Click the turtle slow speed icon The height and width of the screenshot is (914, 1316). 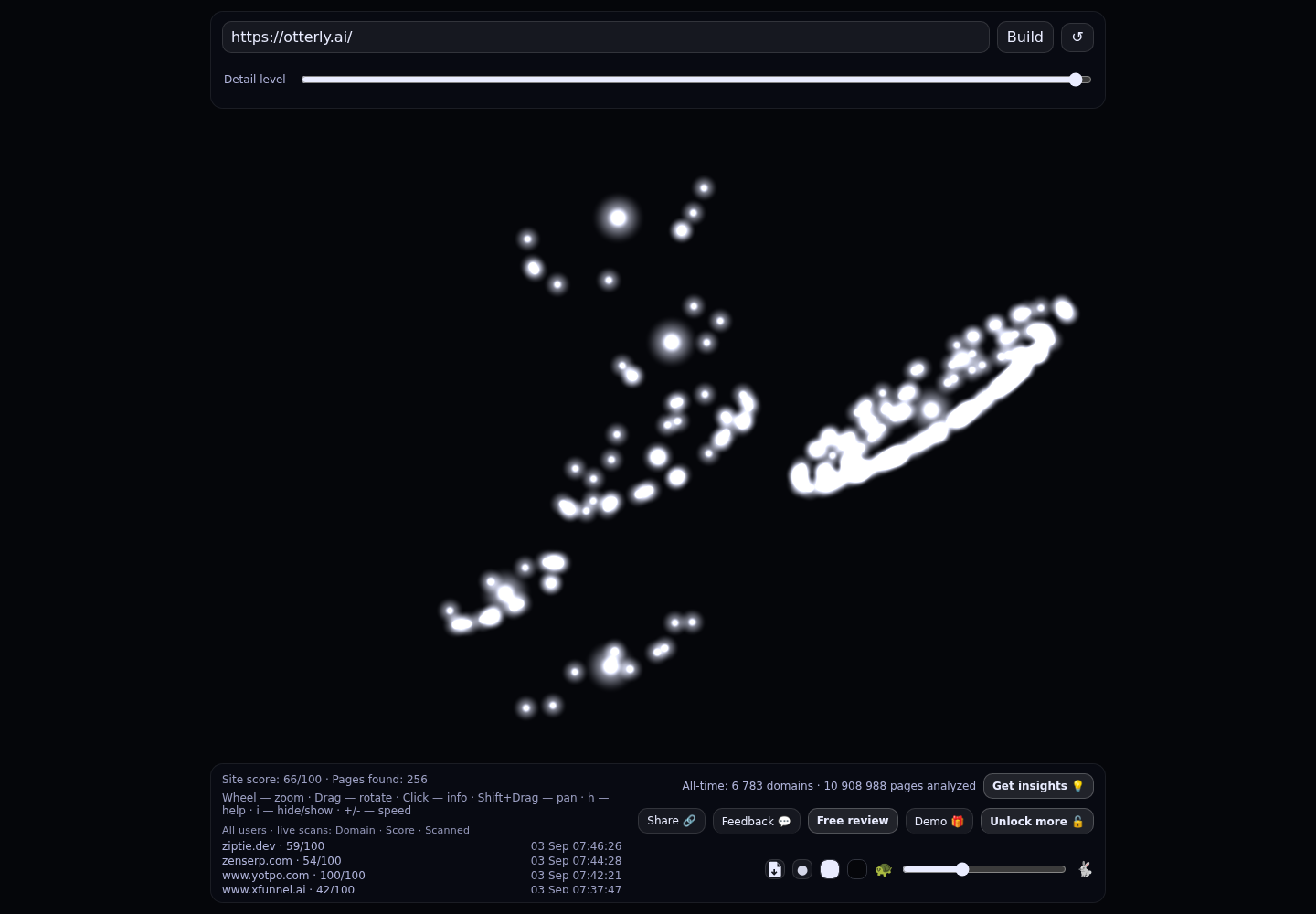(x=883, y=869)
